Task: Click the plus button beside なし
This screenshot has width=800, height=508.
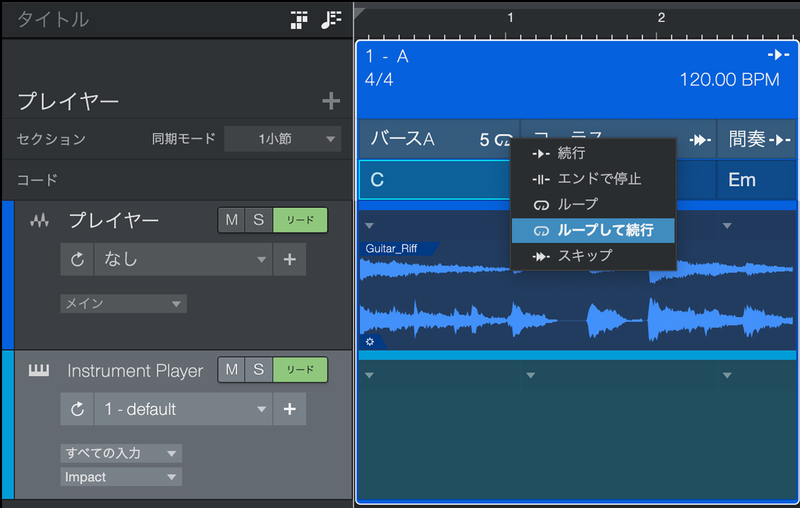Action: (x=290, y=260)
